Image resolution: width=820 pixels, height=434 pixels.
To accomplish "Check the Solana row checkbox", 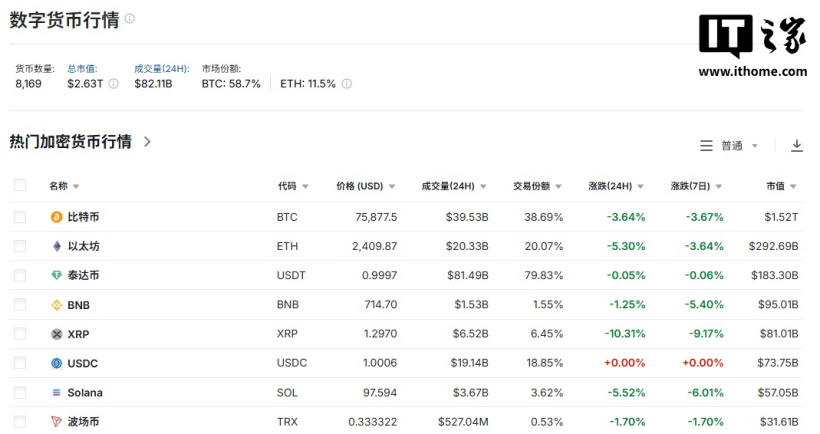I will [x=20, y=392].
